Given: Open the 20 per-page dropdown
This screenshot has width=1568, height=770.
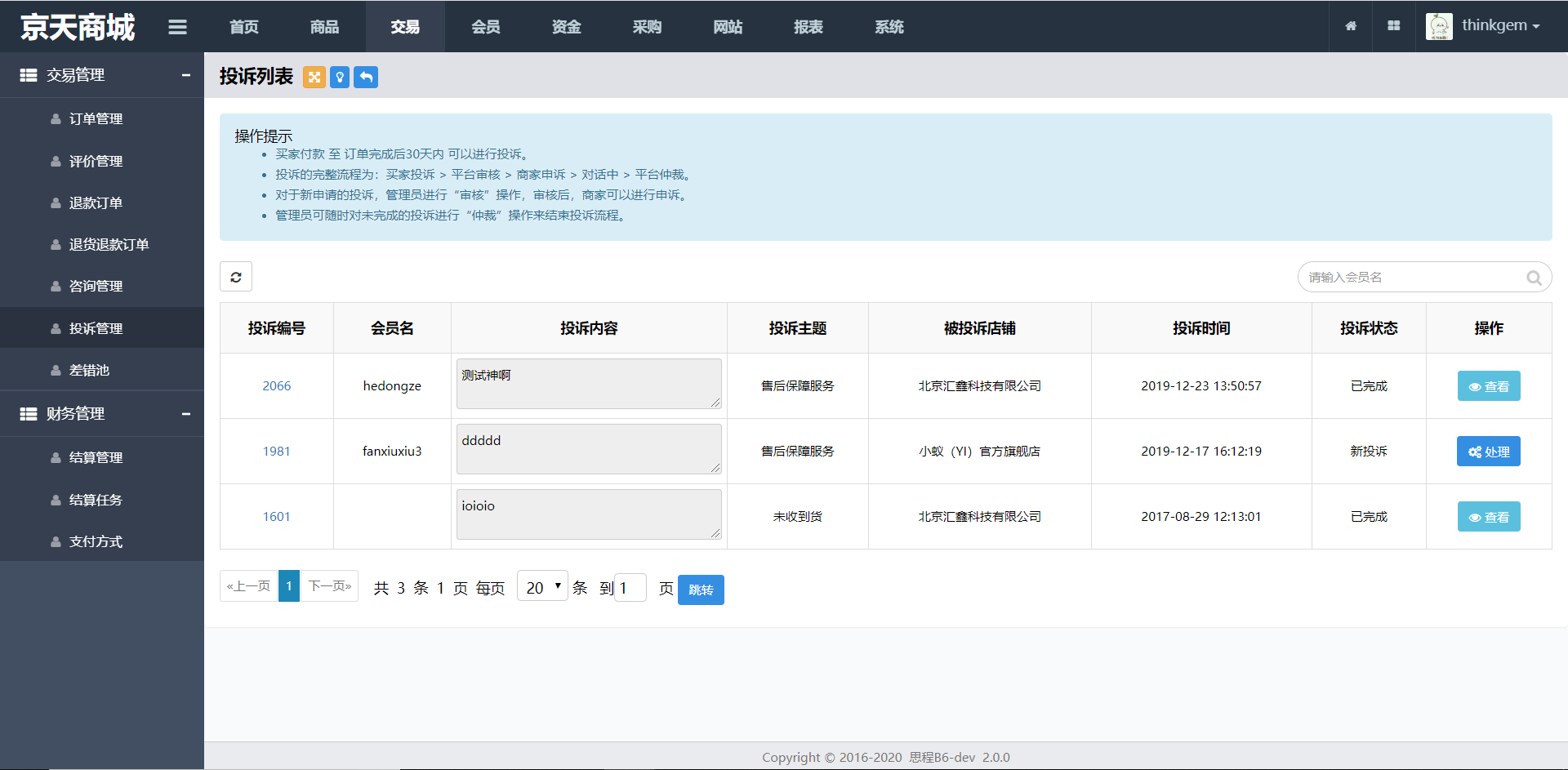Looking at the screenshot, I should pos(542,587).
